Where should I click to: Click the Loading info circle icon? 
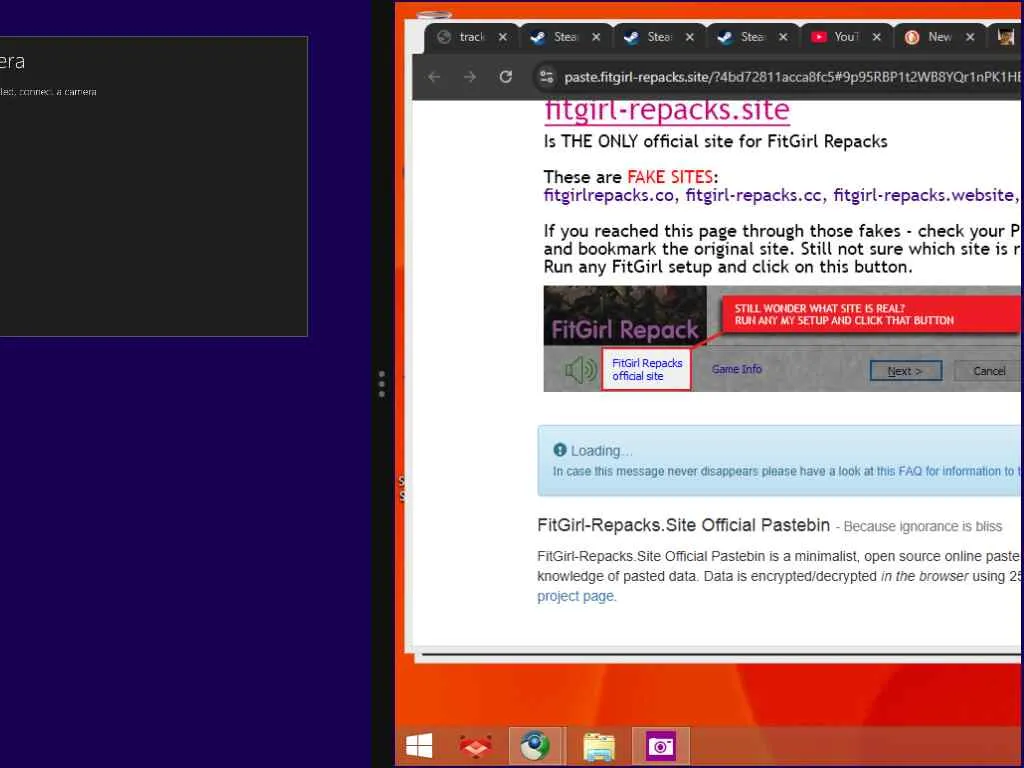coord(560,450)
